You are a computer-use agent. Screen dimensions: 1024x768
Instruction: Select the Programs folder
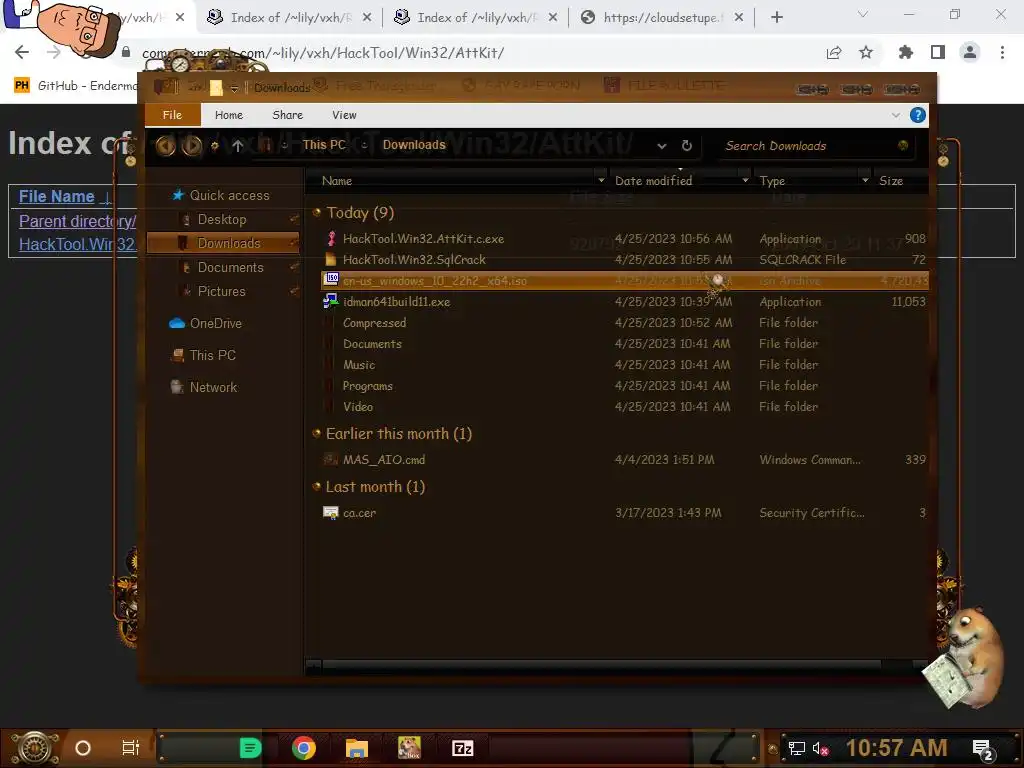(368, 385)
